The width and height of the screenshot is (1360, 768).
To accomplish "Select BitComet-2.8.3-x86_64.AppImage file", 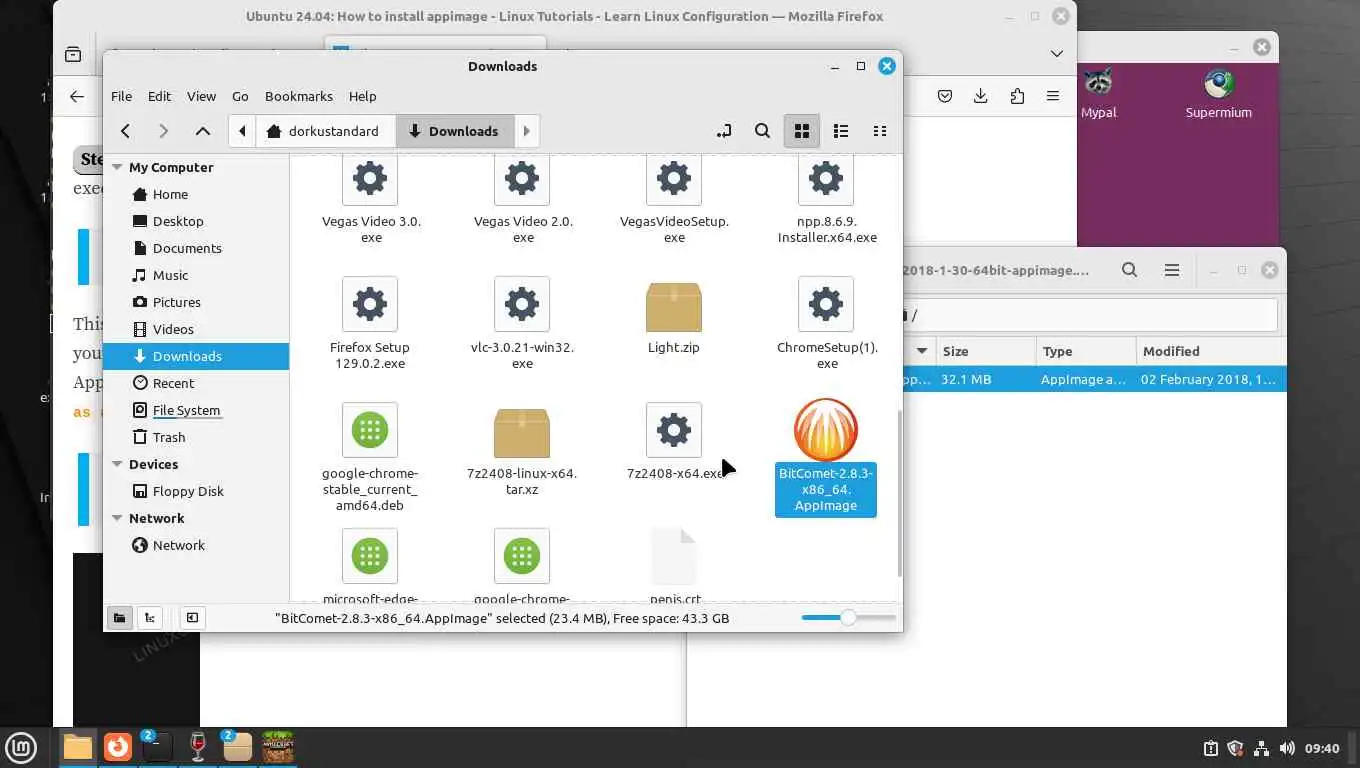I will click(x=826, y=457).
